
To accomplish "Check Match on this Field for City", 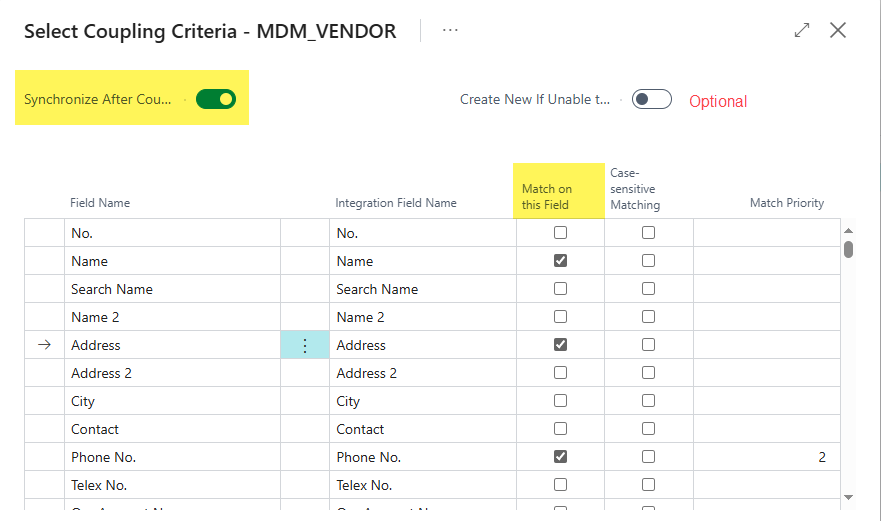I will pyautogui.click(x=560, y=401).
